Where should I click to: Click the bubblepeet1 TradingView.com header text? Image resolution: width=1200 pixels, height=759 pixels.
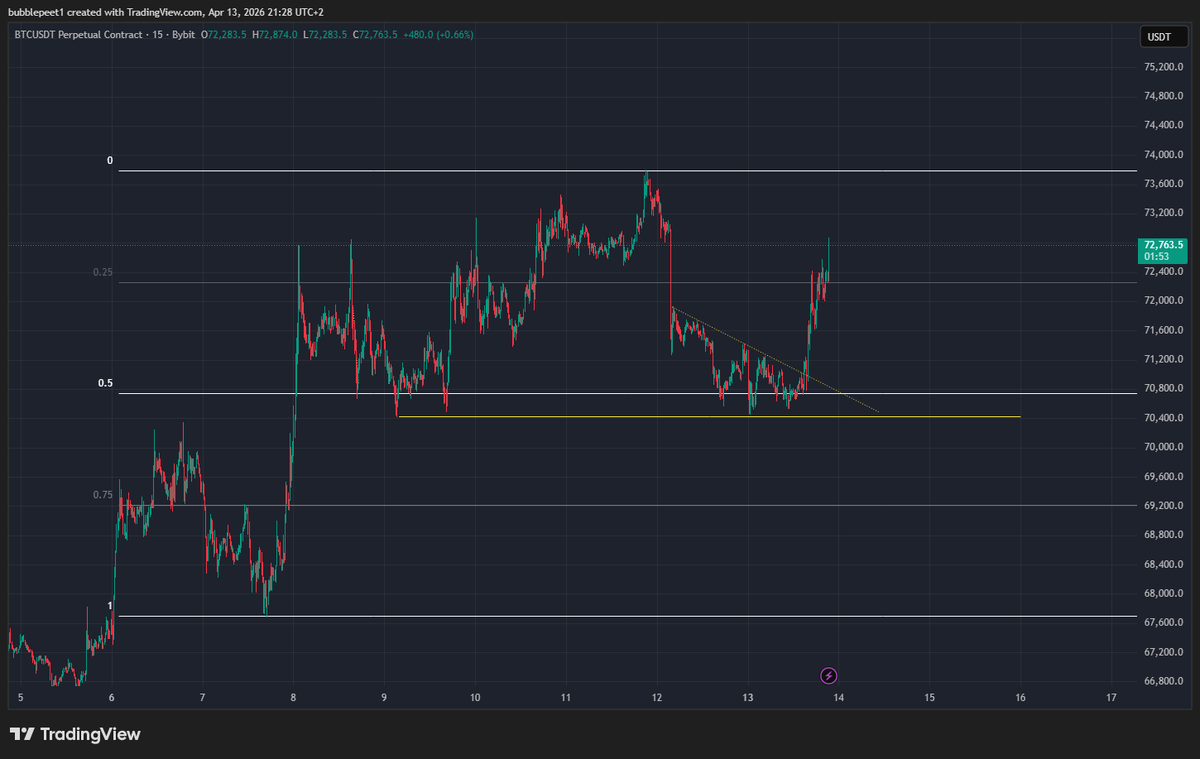click(x=165, y=11)
